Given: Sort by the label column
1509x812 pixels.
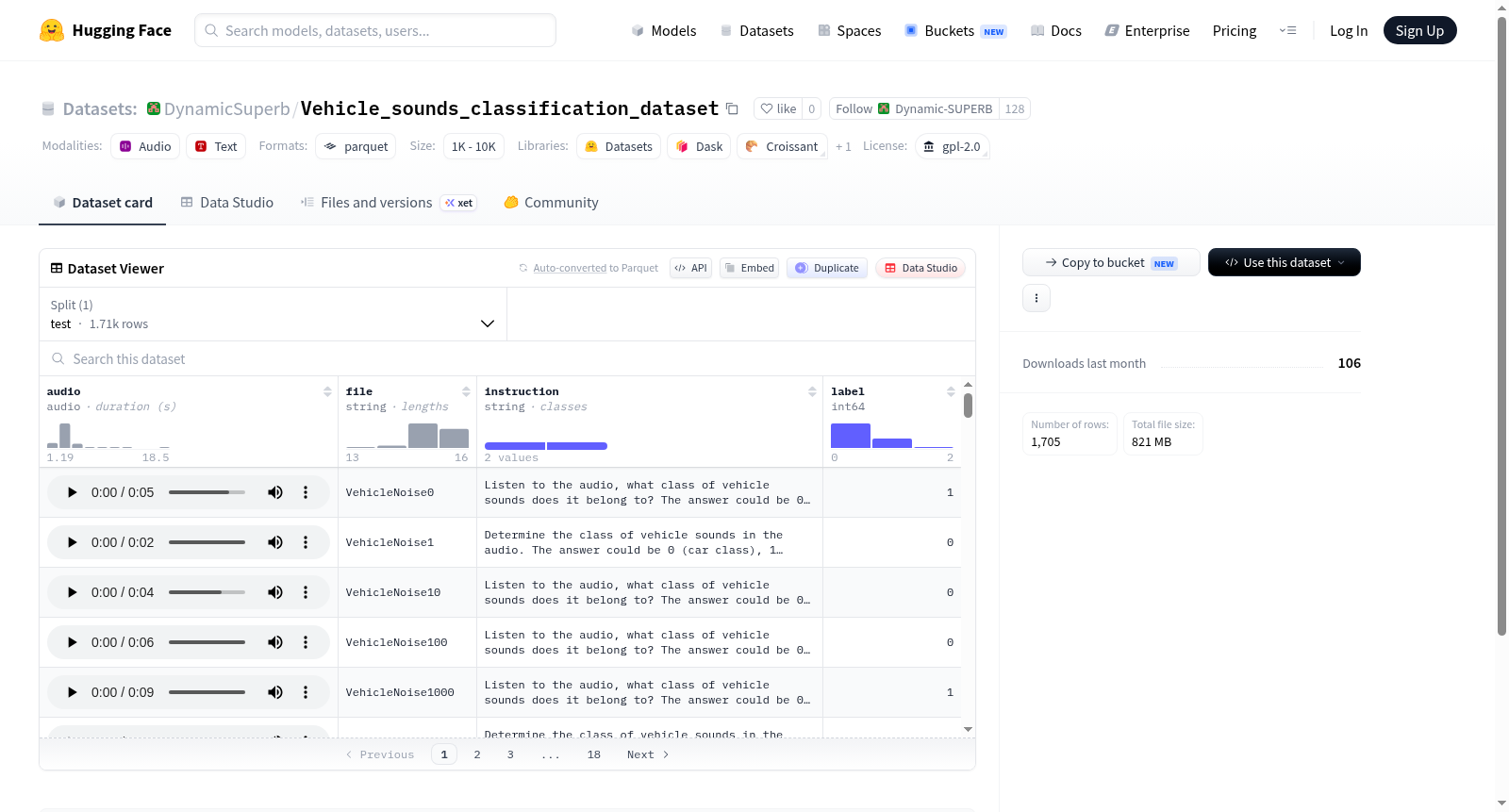Looking at the screenshot, I should click(x=951, y=391).
